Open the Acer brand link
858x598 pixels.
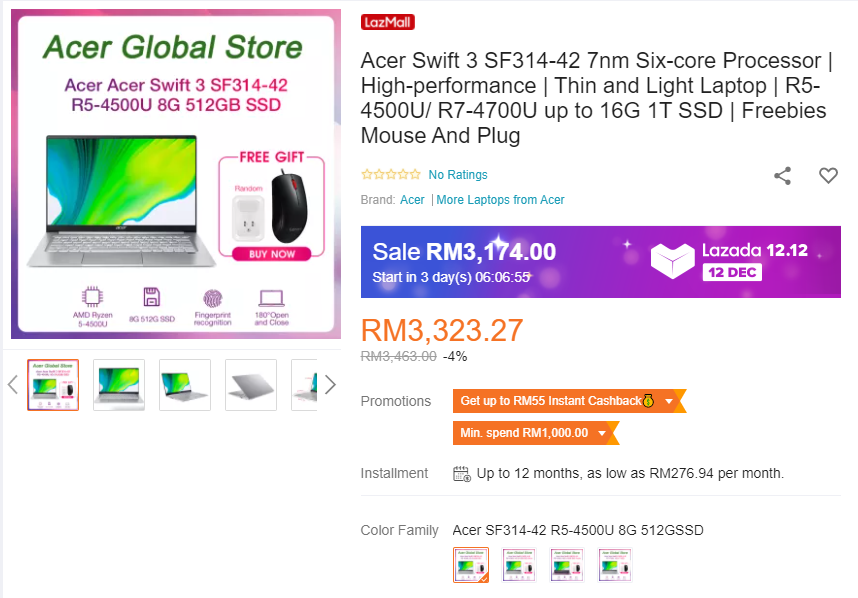coord(412,200)
